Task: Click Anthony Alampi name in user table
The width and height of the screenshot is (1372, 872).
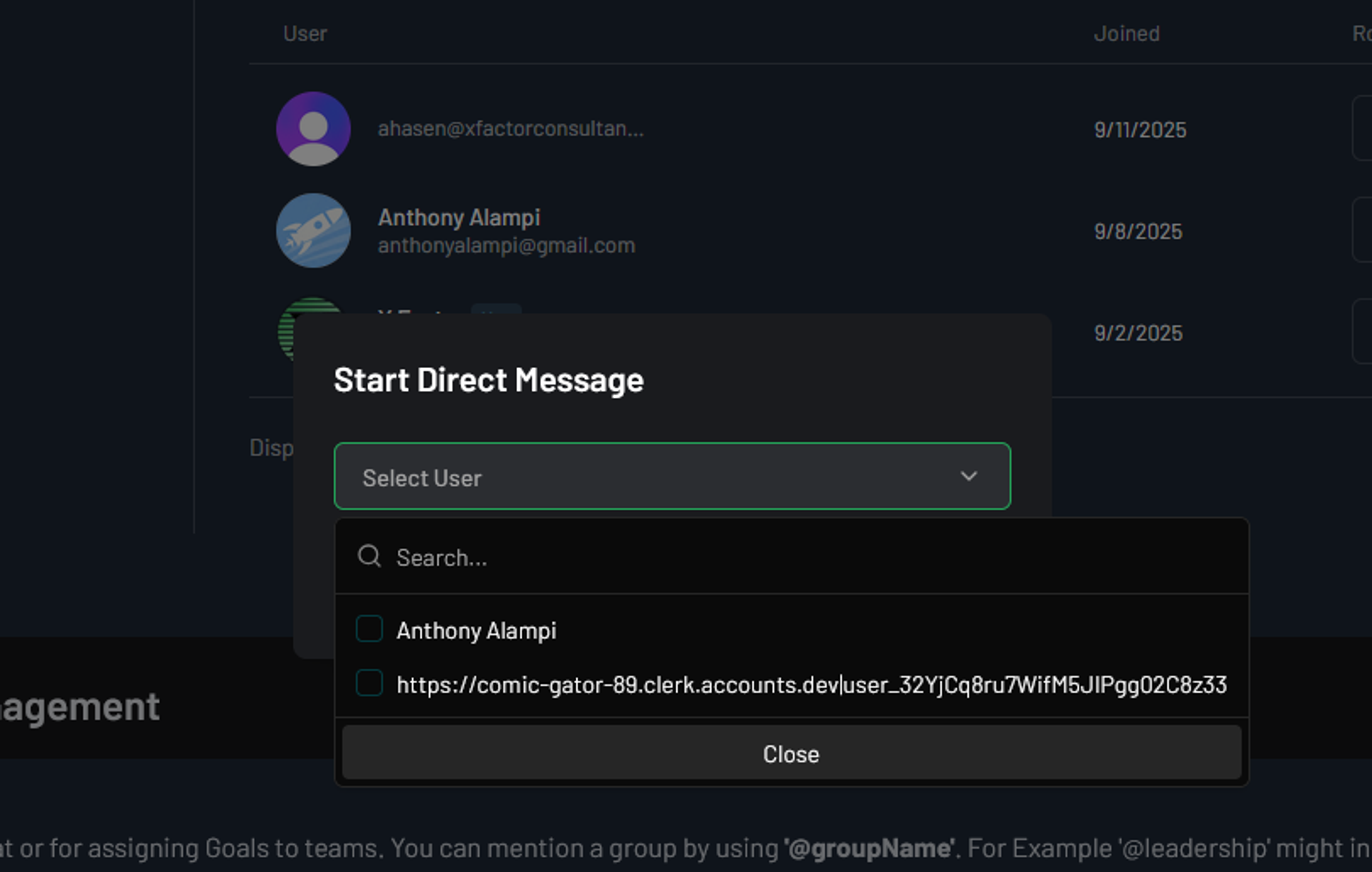Action: 459,218
